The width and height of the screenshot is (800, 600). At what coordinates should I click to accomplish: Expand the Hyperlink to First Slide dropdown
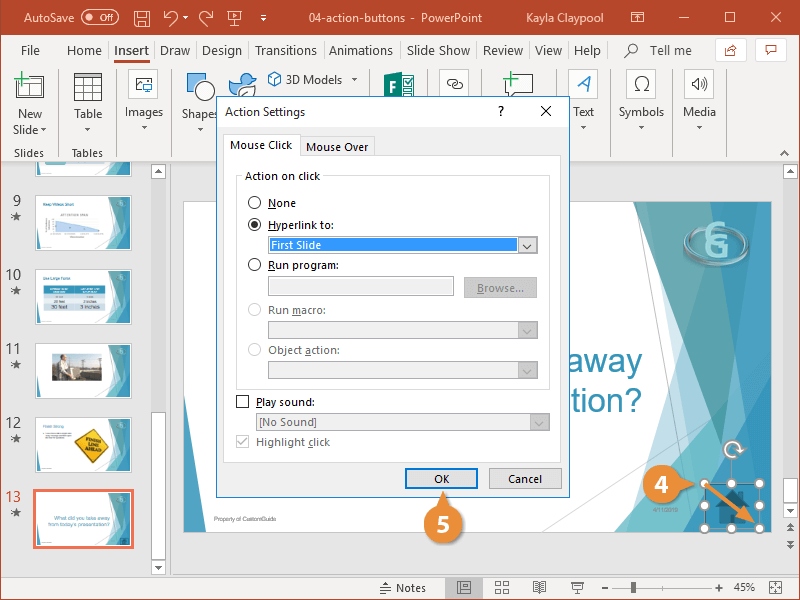(528, 245)
